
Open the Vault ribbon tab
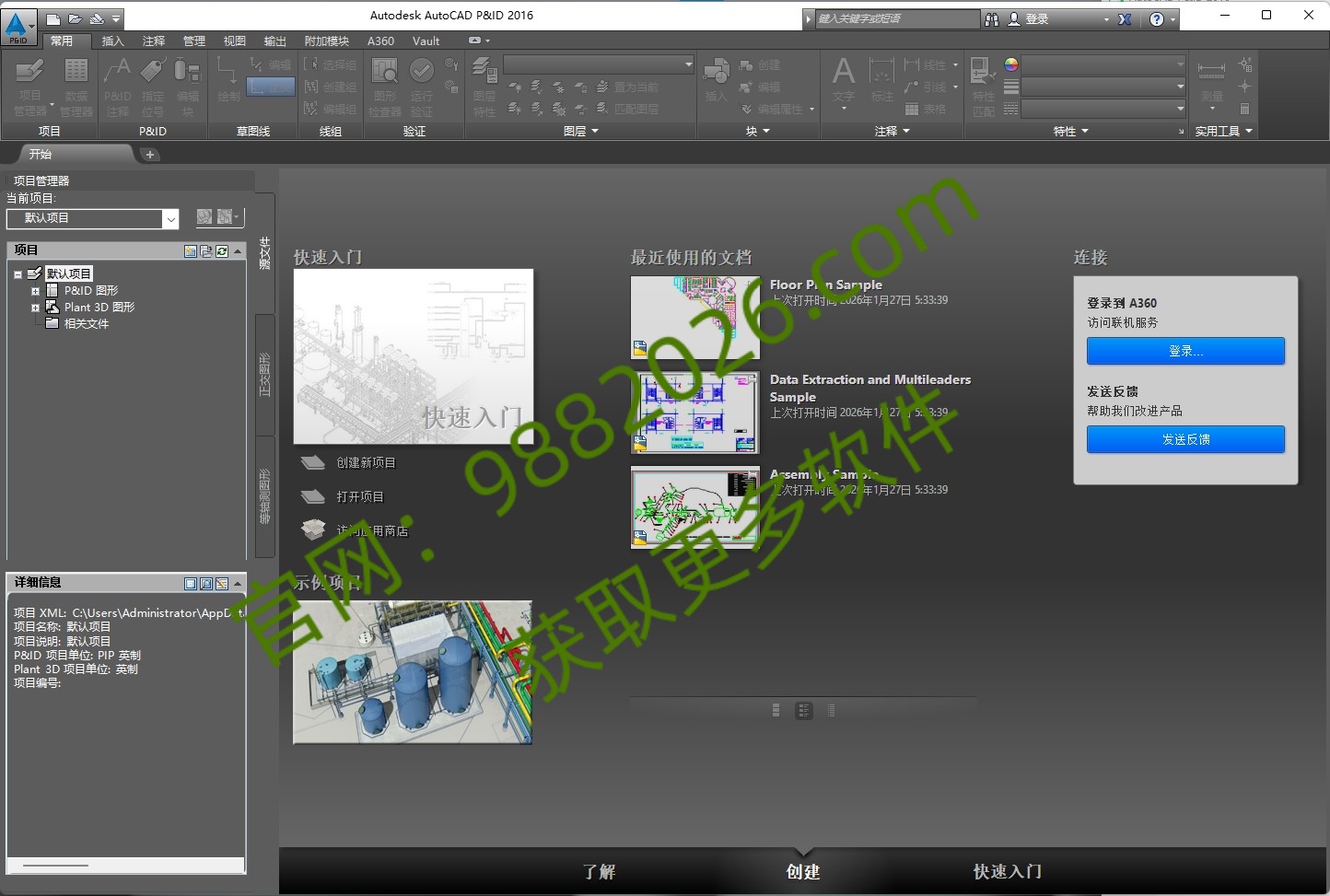click(426, 41)
